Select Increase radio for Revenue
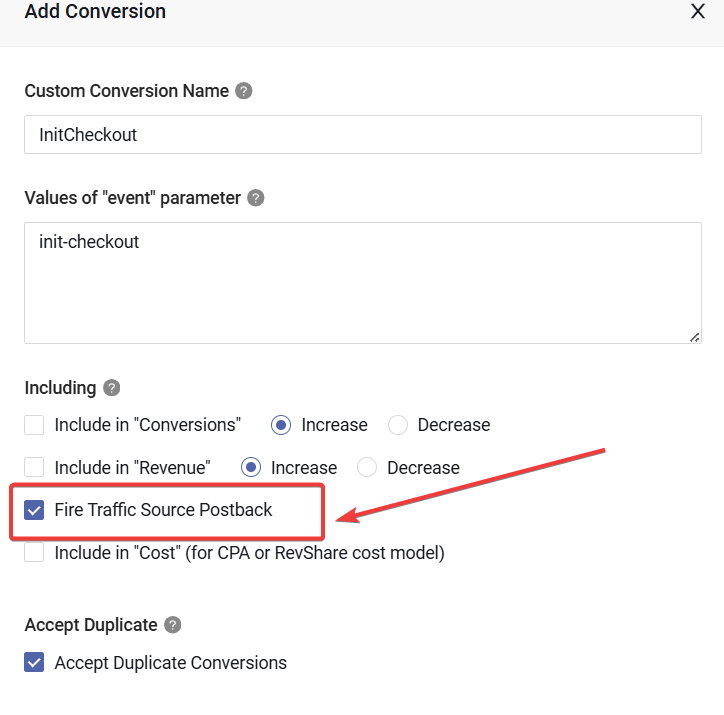This screenshot has height=715, width=724. click(x=252, y=467)
